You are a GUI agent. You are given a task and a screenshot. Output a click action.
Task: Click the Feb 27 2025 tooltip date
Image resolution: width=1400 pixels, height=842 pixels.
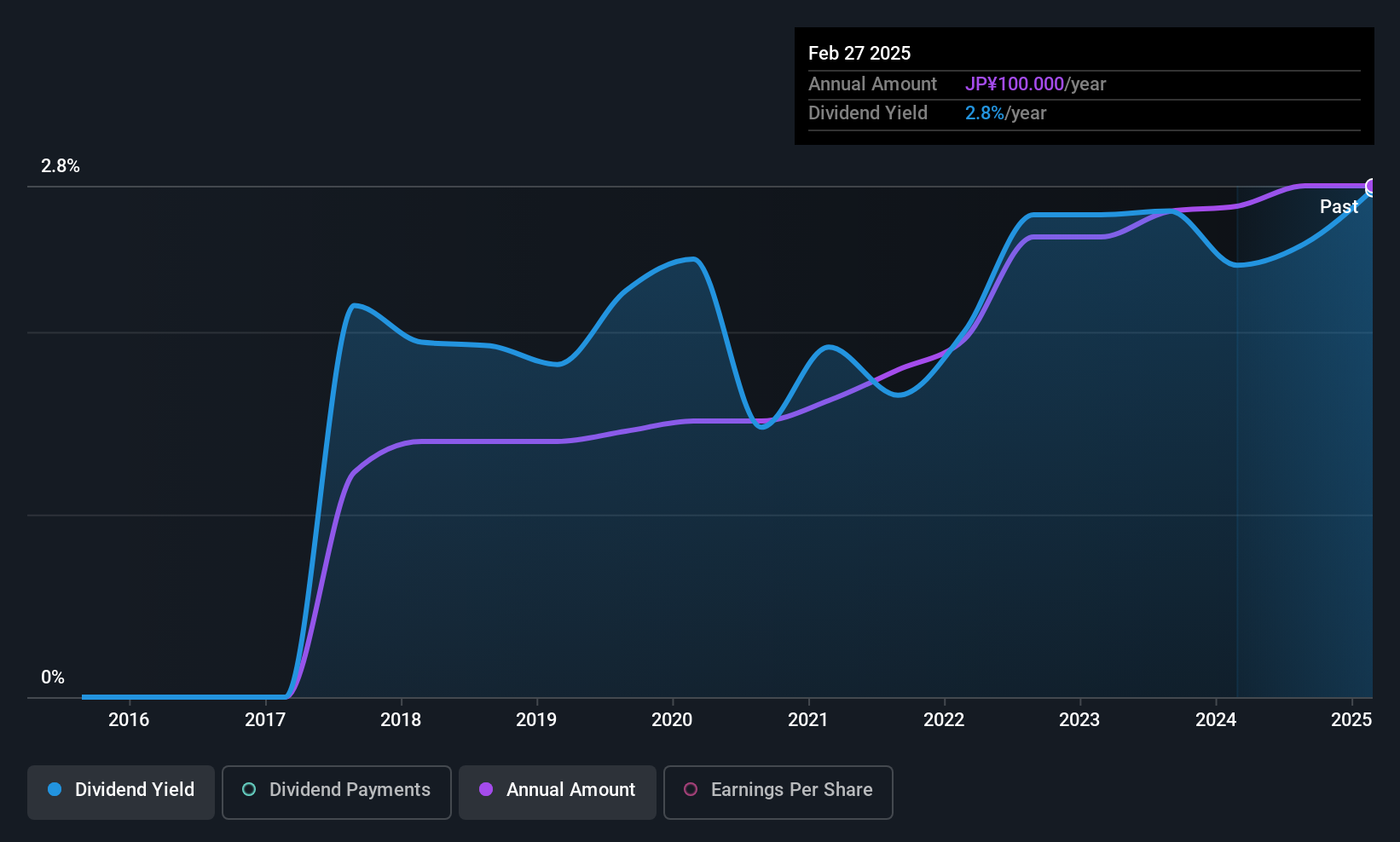point(859,53)
